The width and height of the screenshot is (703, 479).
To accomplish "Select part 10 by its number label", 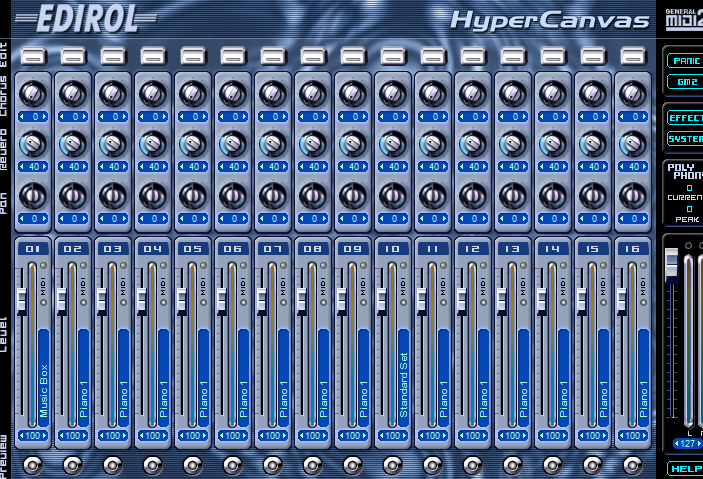I will pyautogui.click(x=392, y=248).
